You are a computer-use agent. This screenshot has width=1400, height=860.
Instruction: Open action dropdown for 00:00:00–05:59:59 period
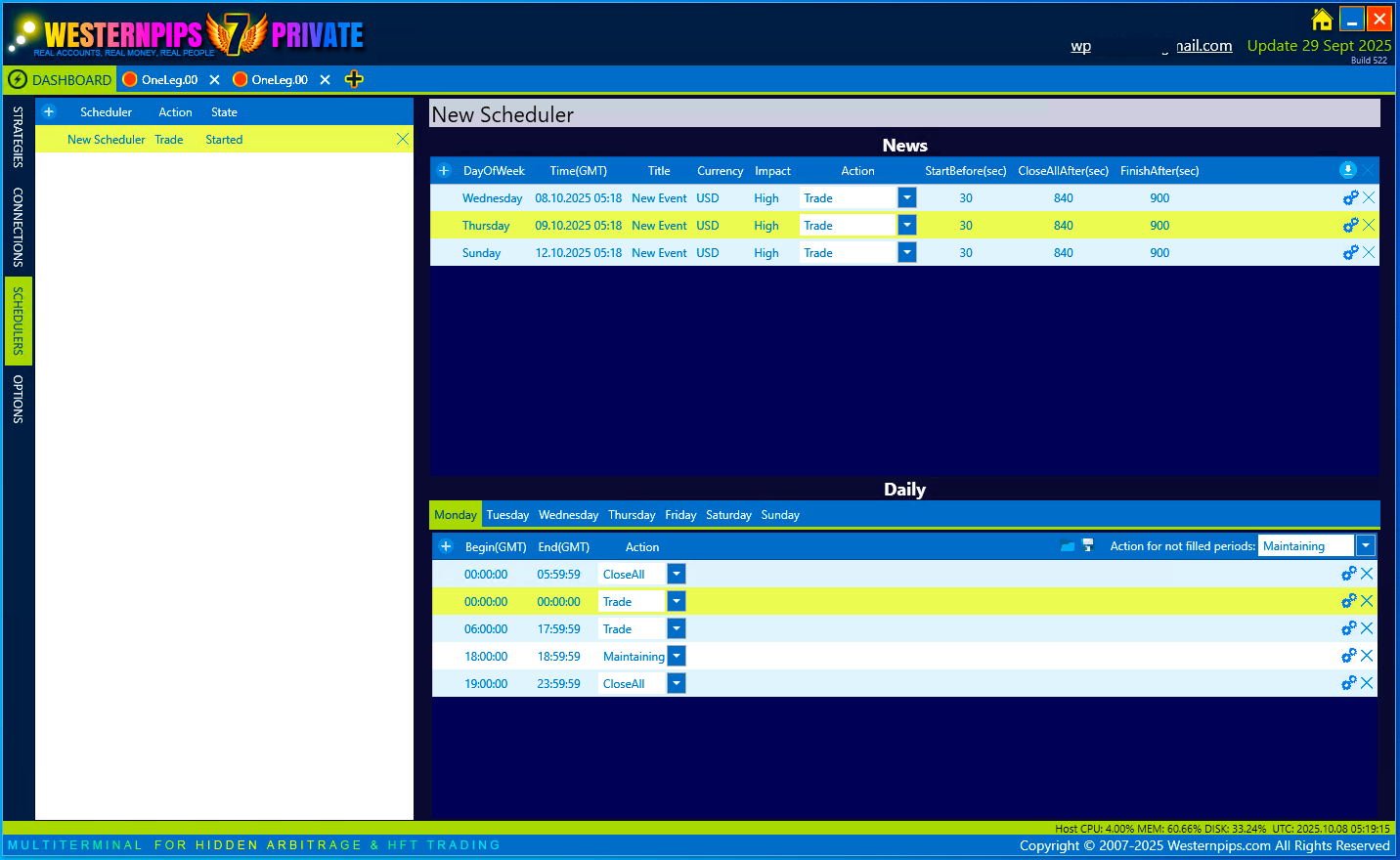(677, 574)
